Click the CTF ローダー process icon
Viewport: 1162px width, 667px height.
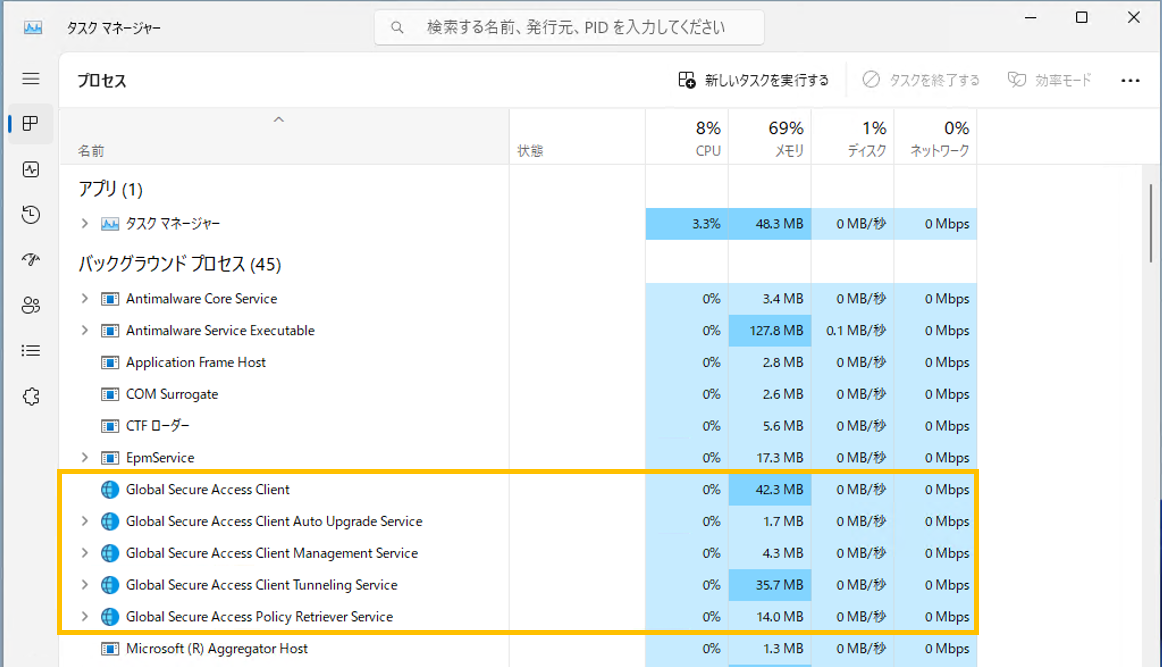click(x=110, y=426)
